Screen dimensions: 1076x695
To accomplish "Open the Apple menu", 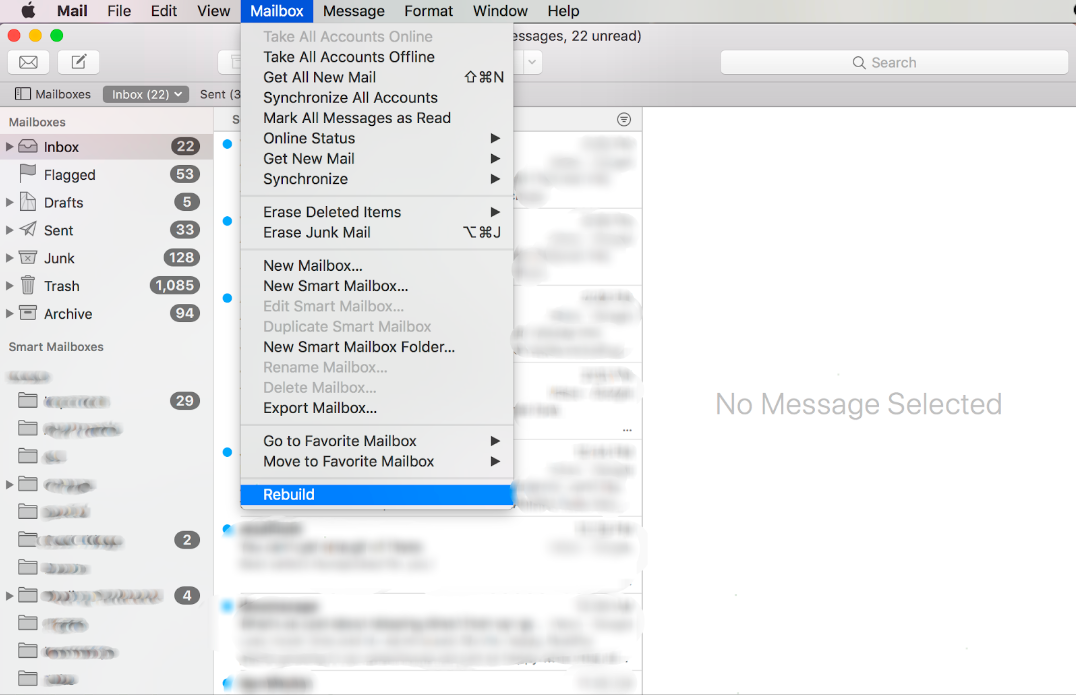I will tap(28, 10).
